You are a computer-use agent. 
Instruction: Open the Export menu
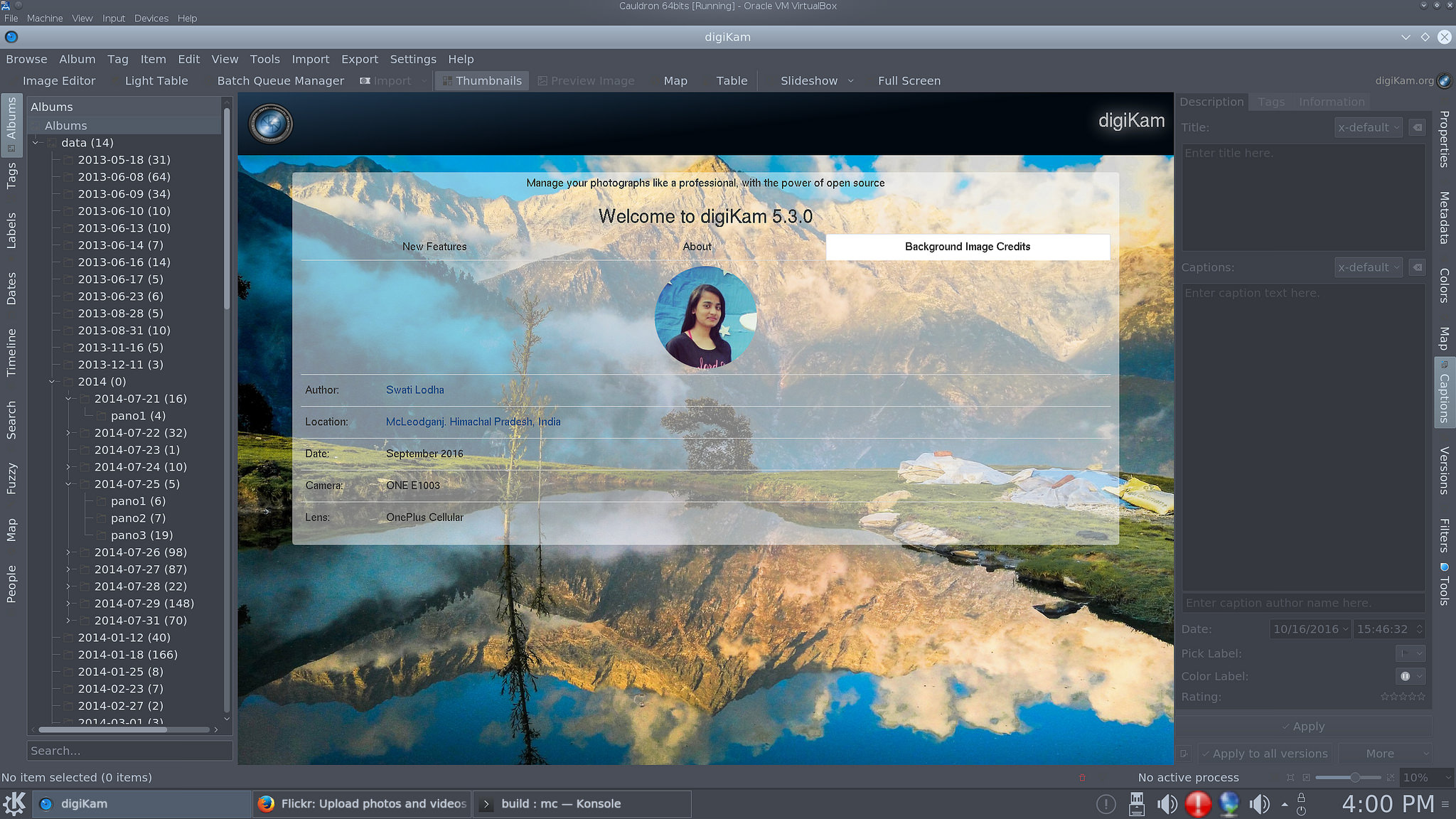point(359,59)
